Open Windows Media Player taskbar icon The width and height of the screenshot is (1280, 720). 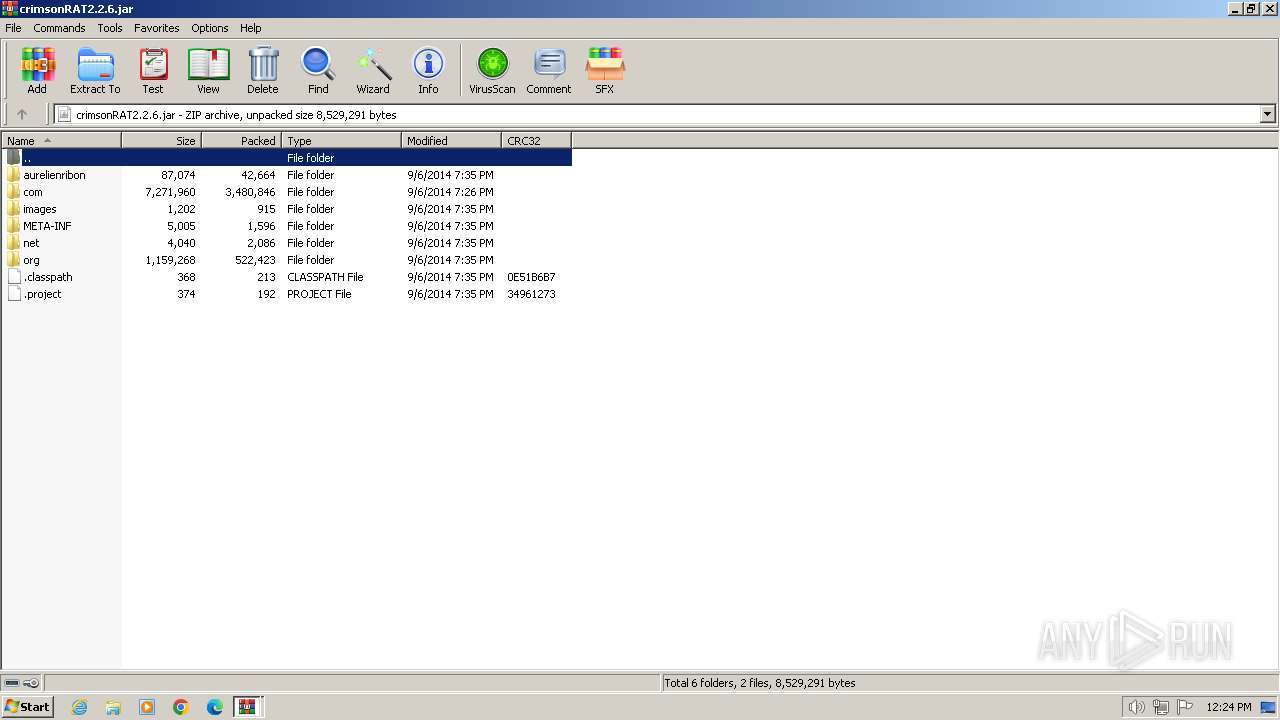(147, 707)
